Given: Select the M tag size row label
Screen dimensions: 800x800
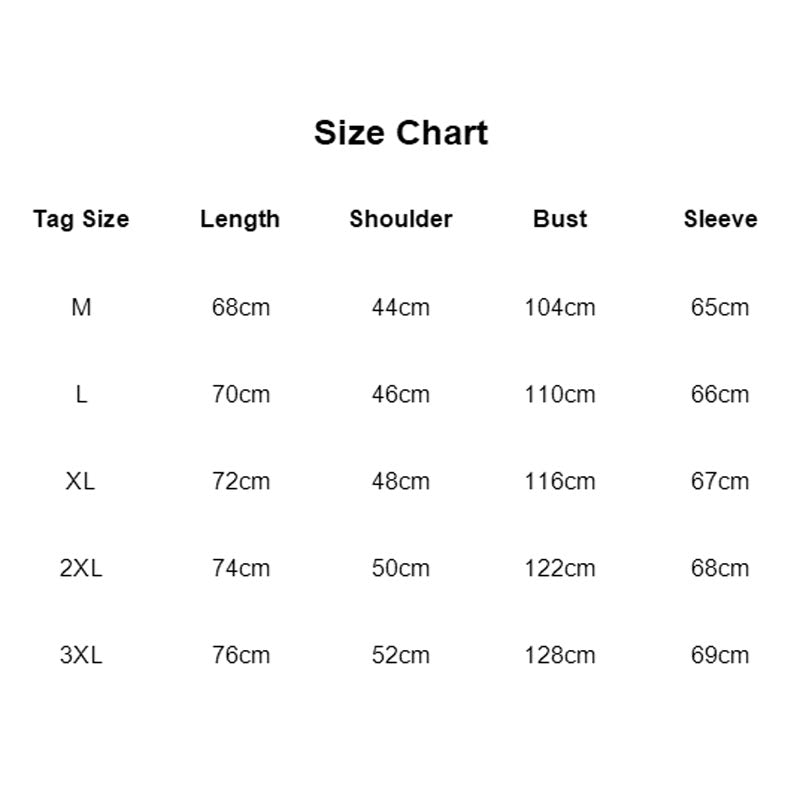Looking at the screenshot, I should pos(81,307).
